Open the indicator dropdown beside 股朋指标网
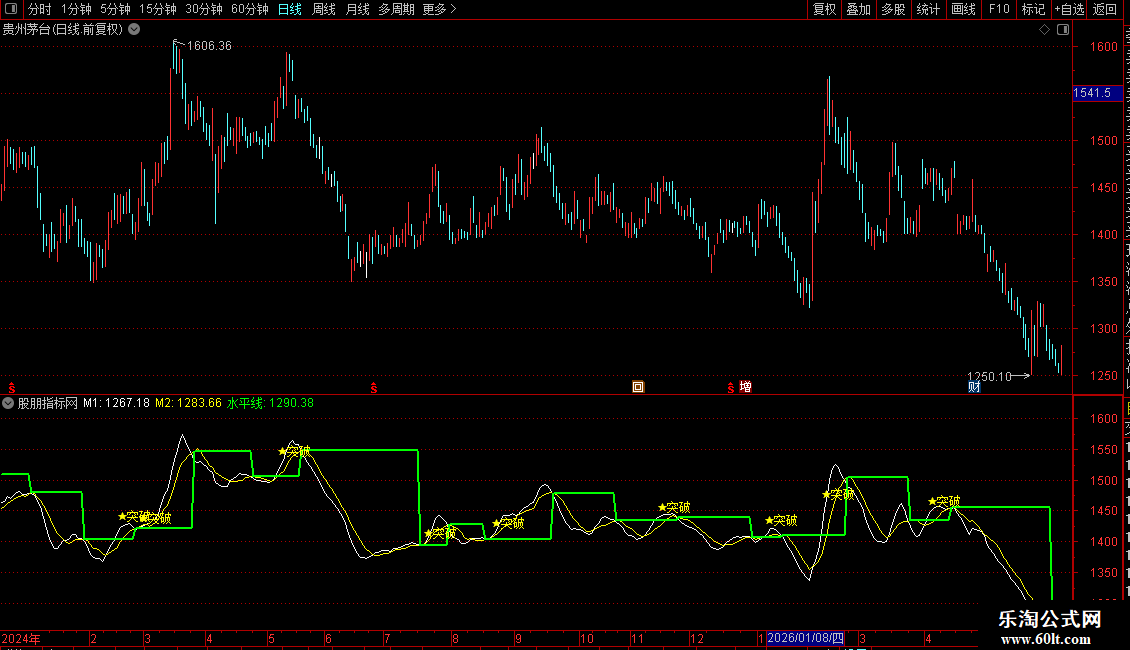Viewport: 1130px width, 650px height. 8,404
